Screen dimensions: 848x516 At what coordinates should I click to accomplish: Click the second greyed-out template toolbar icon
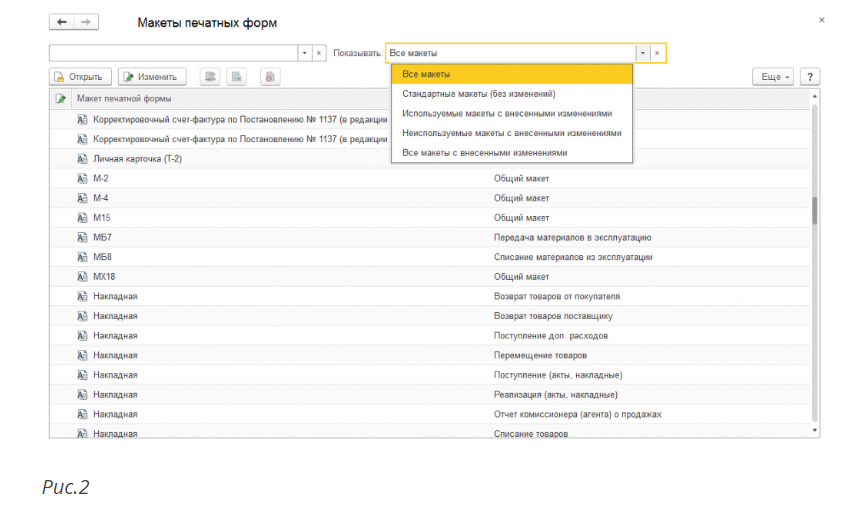(x=236, y=76)
